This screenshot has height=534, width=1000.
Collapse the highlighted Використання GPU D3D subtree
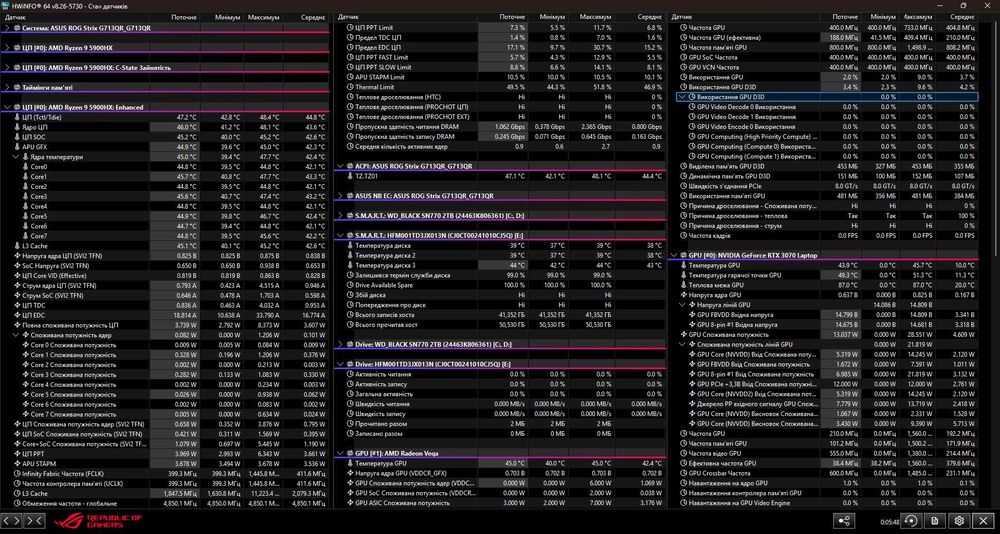[681, 98]
